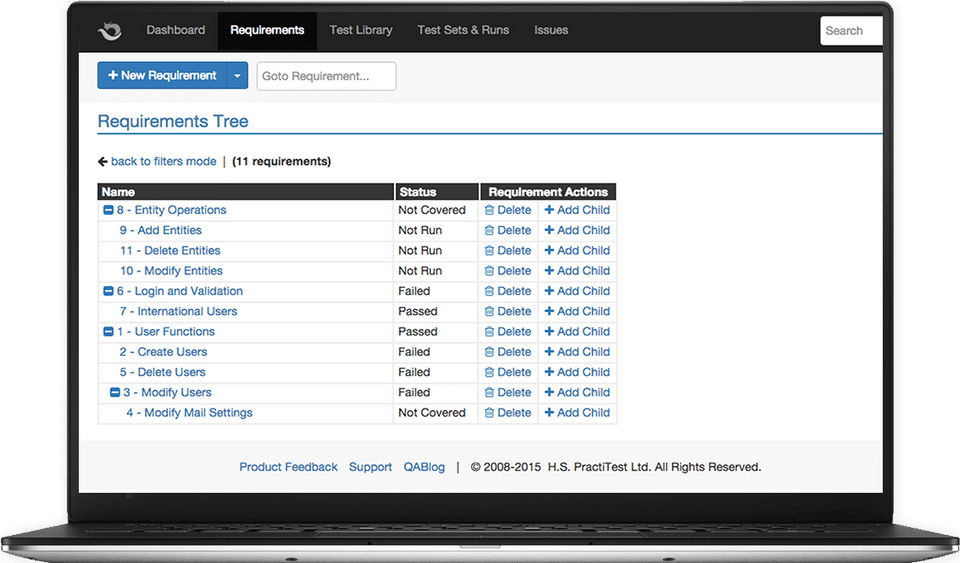Click the Requirements Tree heading

coord(173,121)
